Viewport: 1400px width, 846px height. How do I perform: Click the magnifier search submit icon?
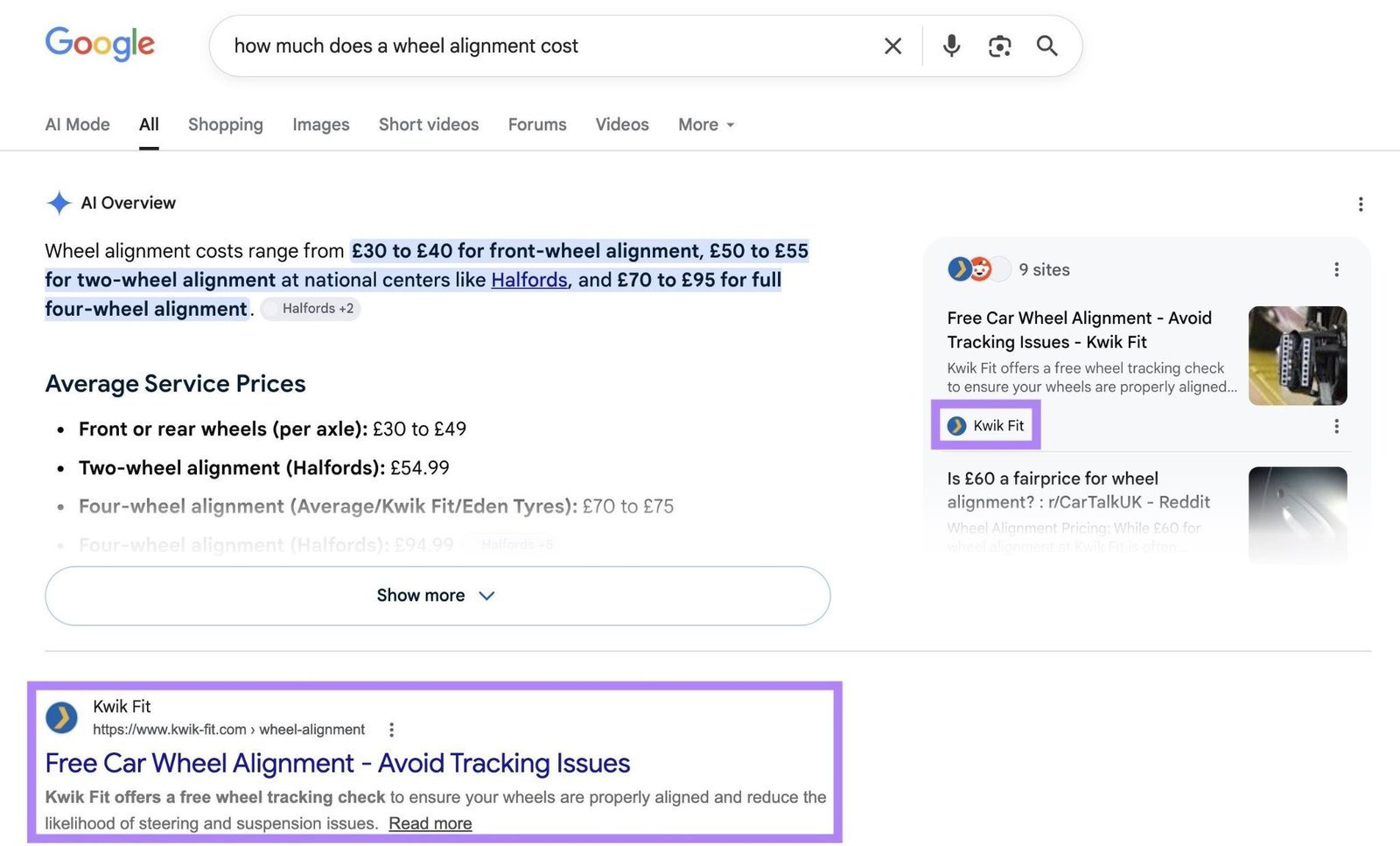[1047, 45]
